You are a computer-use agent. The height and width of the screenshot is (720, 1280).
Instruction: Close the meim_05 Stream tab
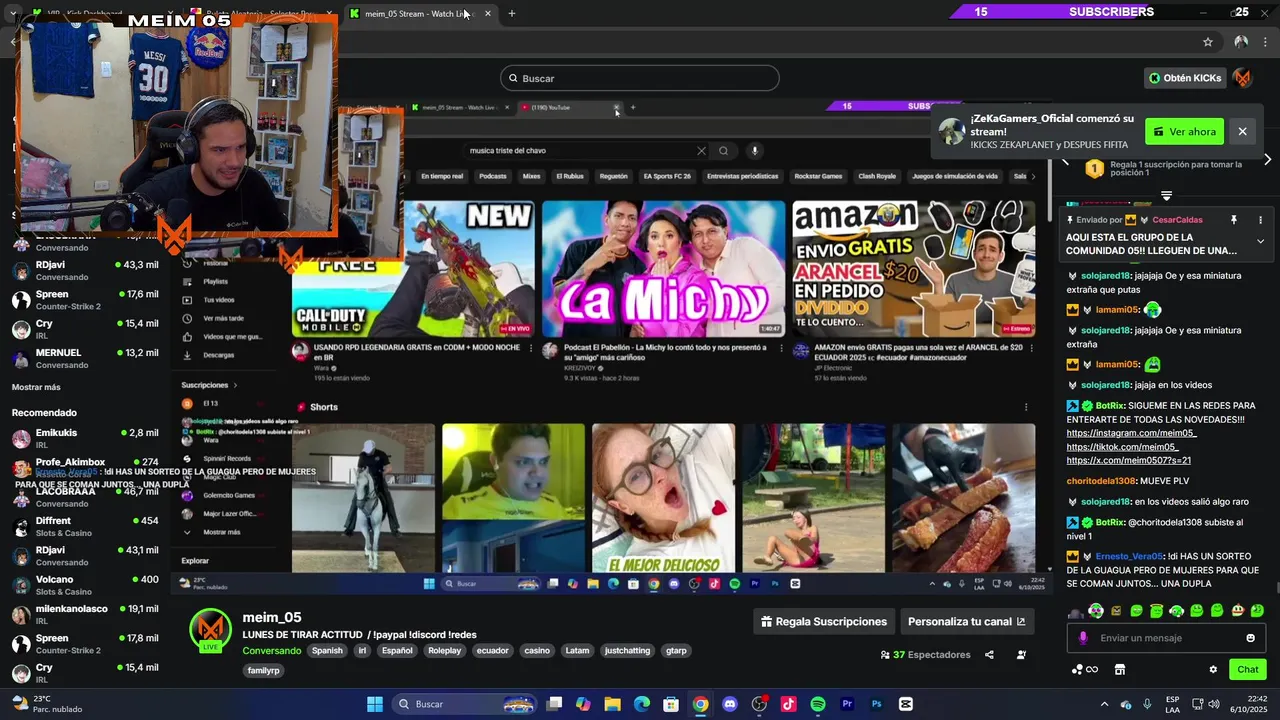coord(488,13)
